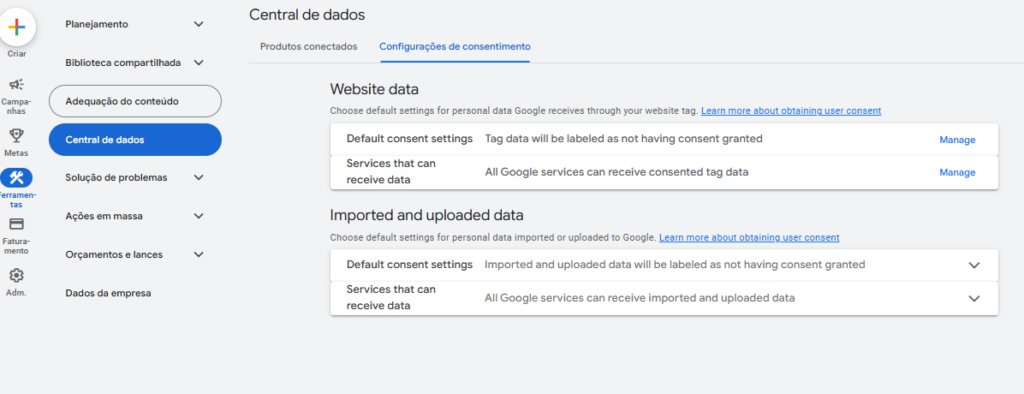Viewport: 1024px width, 394px height.
Task: Expand Solução de problemas section
Action: [199, 178]
